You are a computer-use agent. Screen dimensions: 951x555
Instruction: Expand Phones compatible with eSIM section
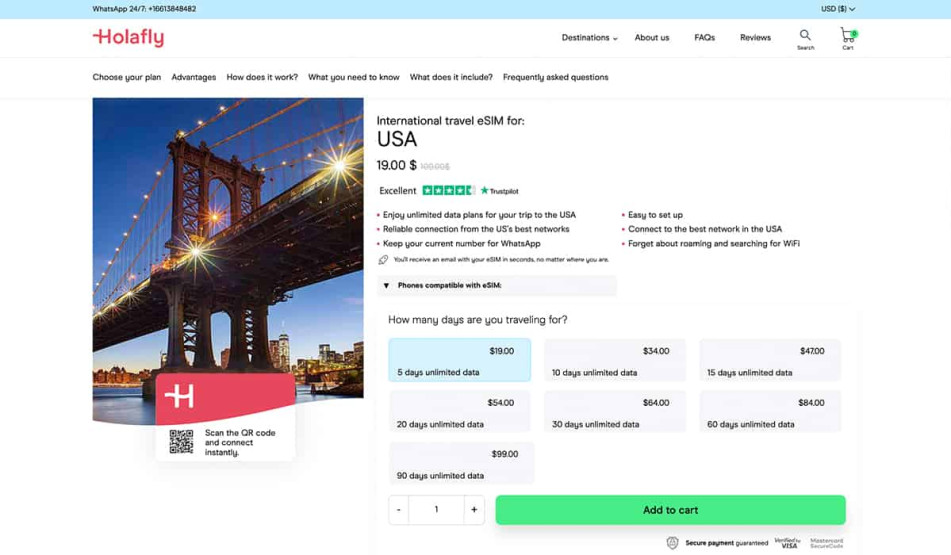click(x=497, y=285)
